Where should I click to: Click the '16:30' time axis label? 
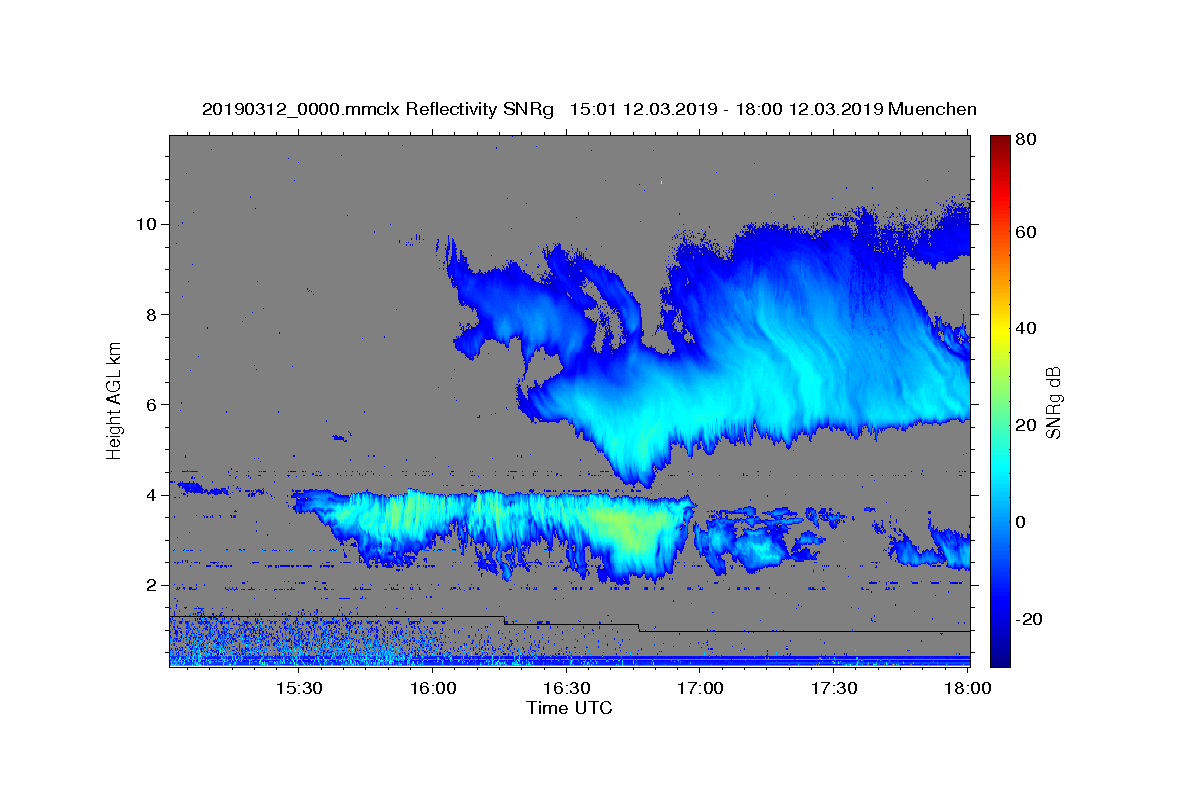566,689
